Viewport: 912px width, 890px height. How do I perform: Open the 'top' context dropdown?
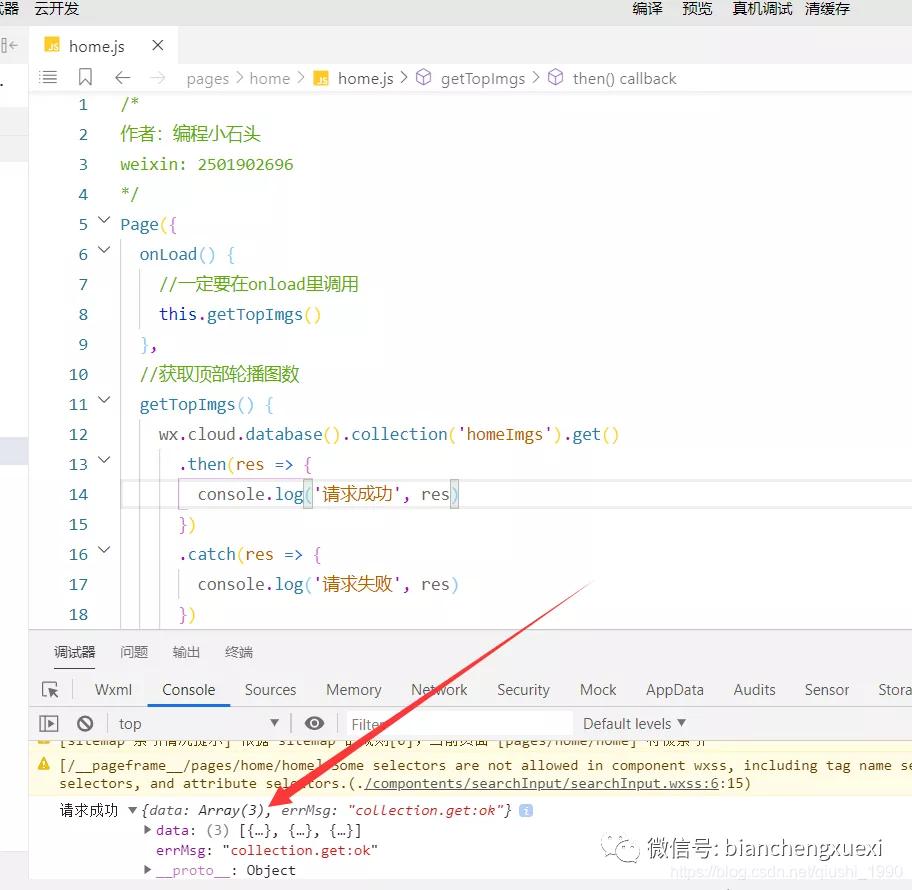click(198, 723)
